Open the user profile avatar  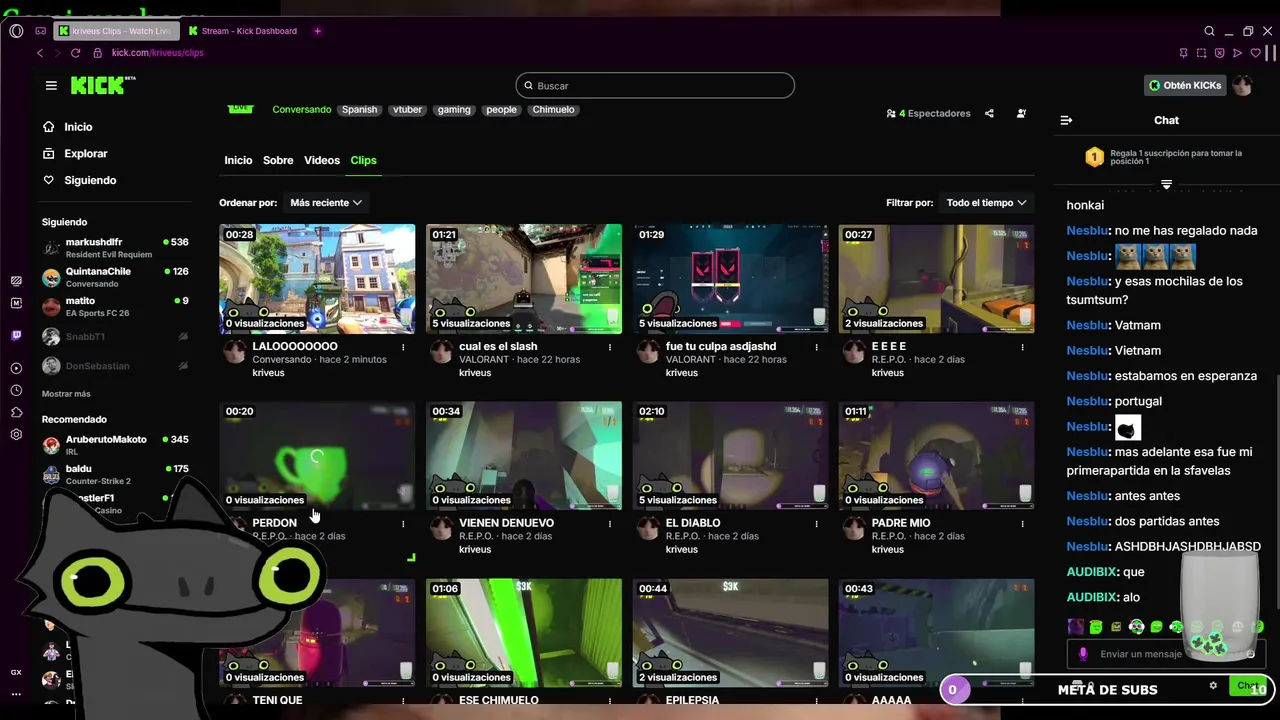point(1242,86)
